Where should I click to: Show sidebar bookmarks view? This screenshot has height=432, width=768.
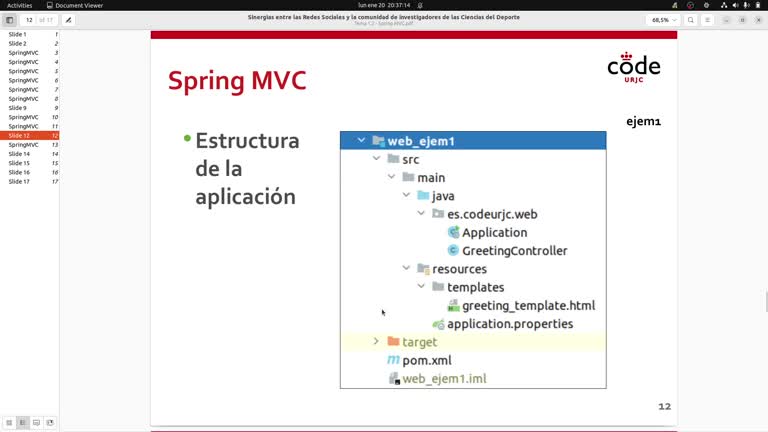click(x=50, y=422)
